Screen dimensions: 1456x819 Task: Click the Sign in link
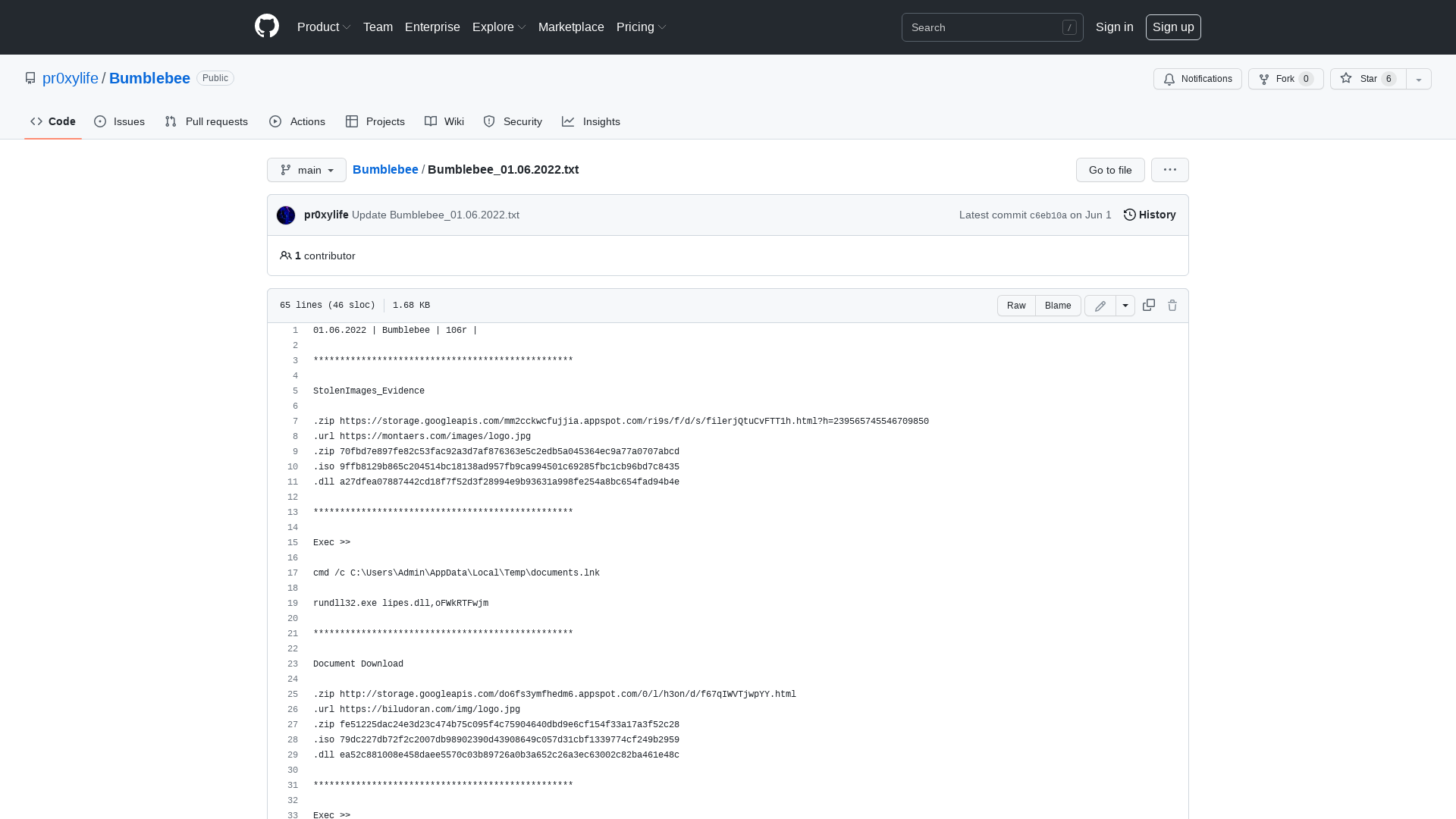[x=1114, y=27]
